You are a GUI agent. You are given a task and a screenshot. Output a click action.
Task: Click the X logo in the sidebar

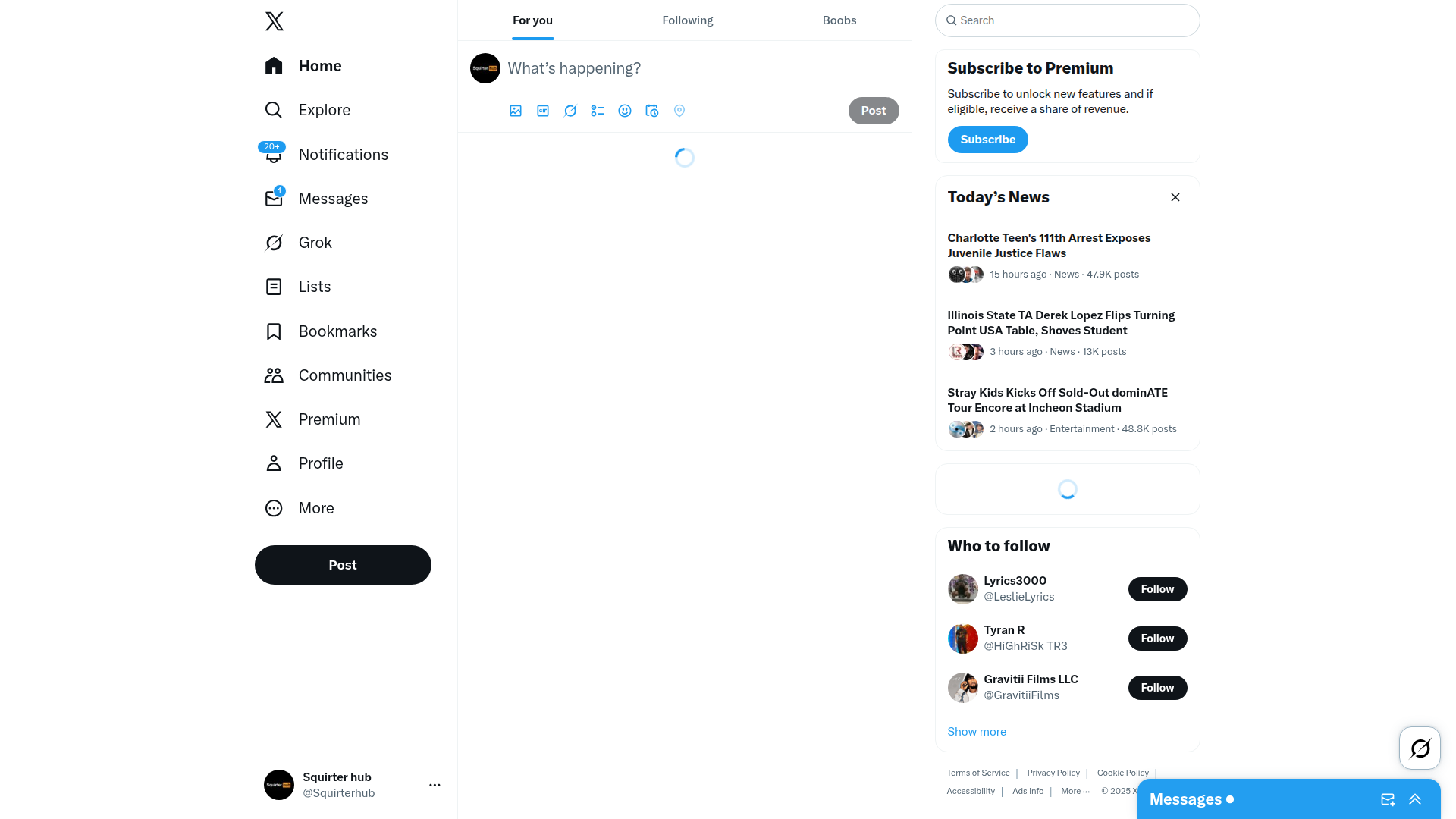[x=275, y=21]
